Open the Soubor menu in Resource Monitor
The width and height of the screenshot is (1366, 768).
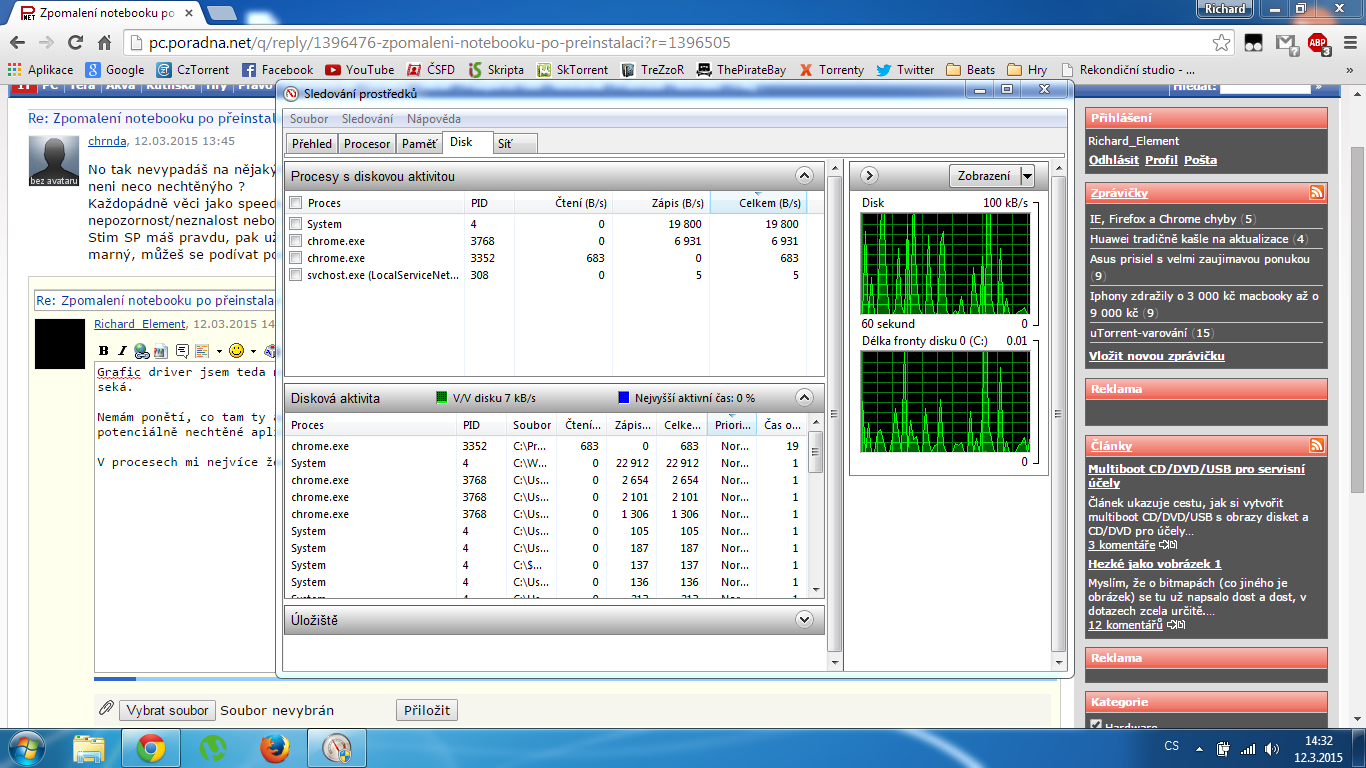click(x=309, y=119)
